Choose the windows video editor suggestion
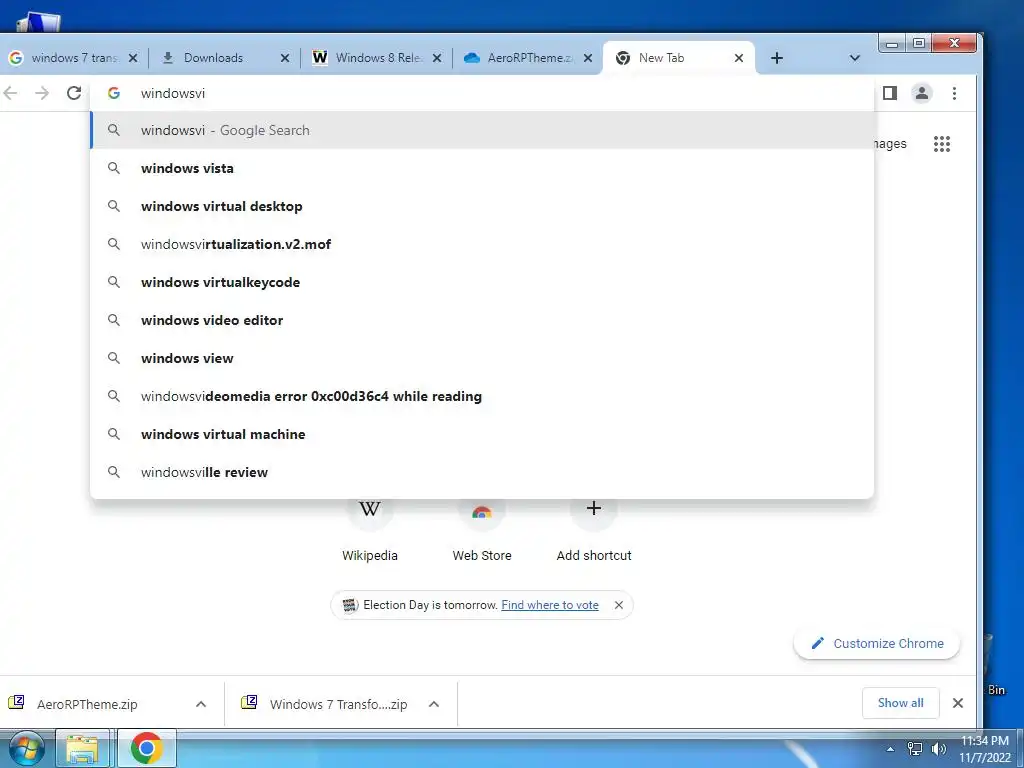 (x=482, y=320)
